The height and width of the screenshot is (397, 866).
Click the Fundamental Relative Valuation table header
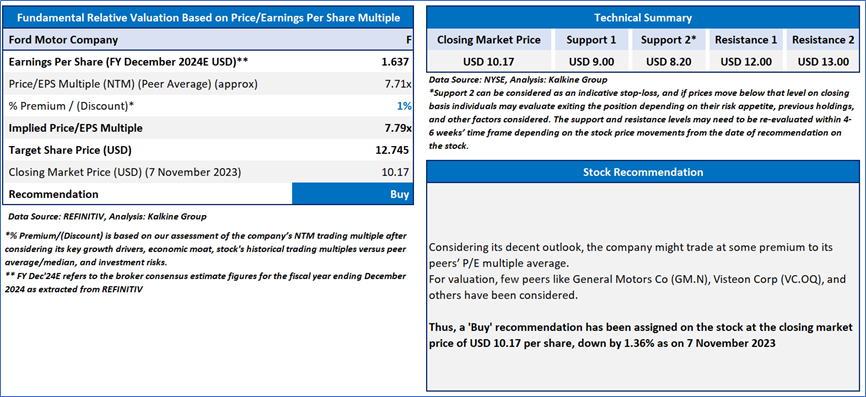tap(208, 18)
